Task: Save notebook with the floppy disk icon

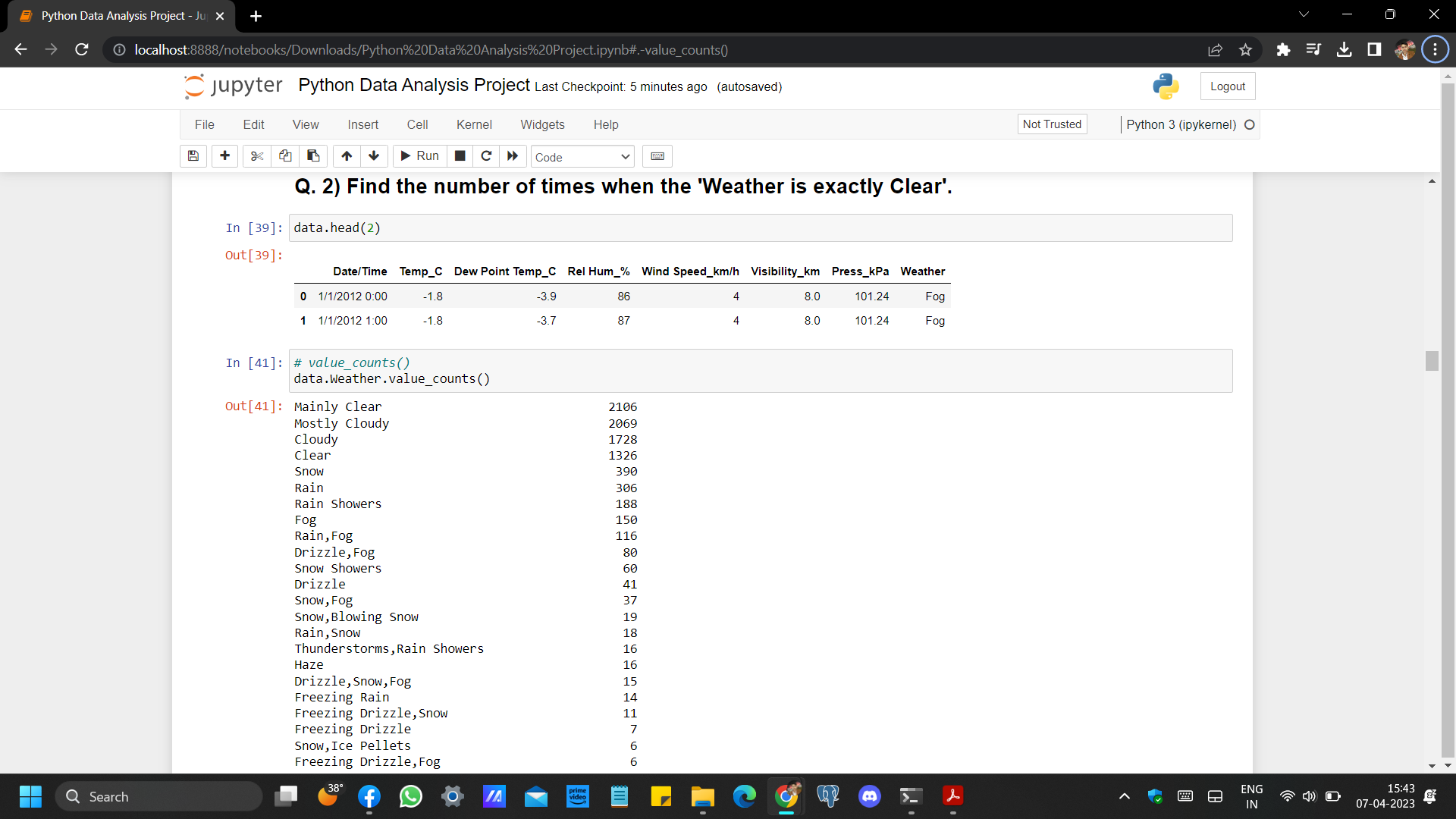Action: click(x=193, y=156)
